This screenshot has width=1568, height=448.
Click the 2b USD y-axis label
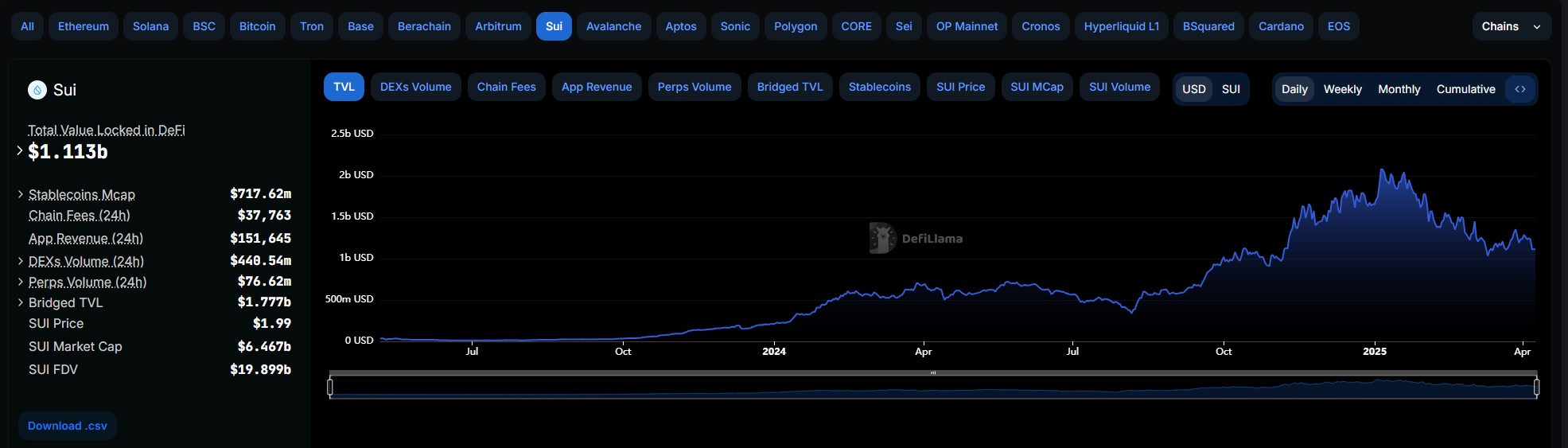356,174
